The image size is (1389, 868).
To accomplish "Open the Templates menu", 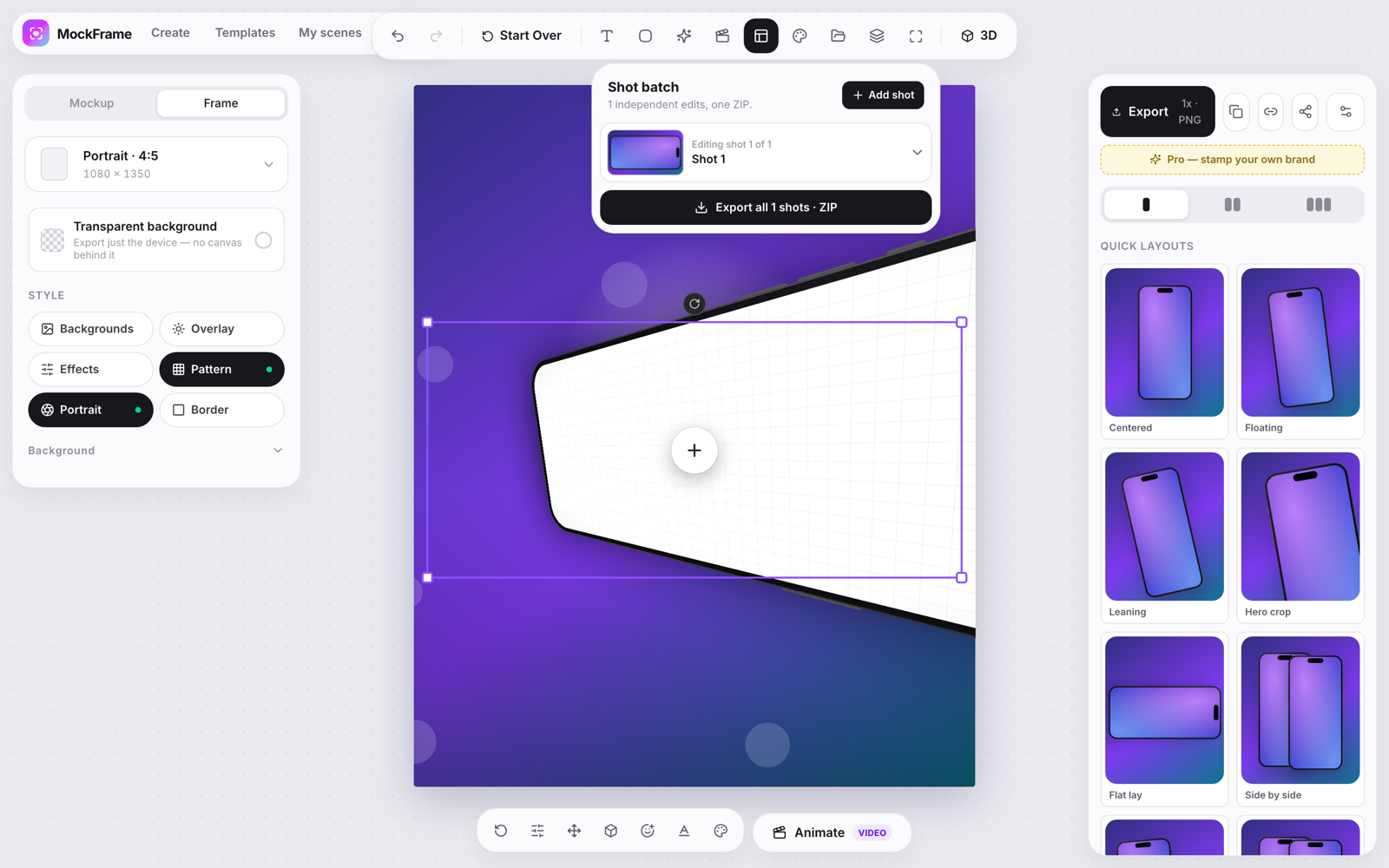I will (x=245, y=33).
